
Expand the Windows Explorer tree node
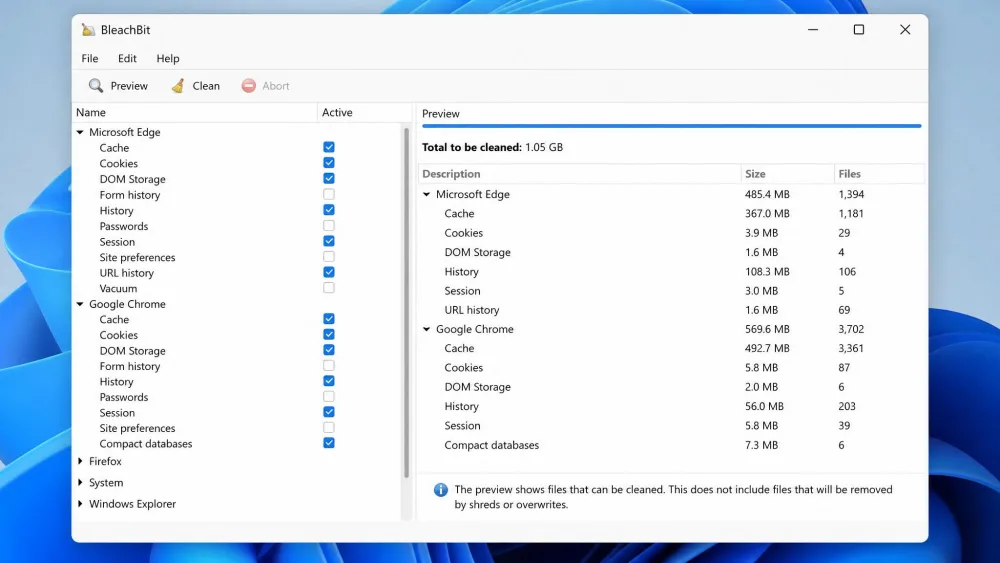click(80, 504)
